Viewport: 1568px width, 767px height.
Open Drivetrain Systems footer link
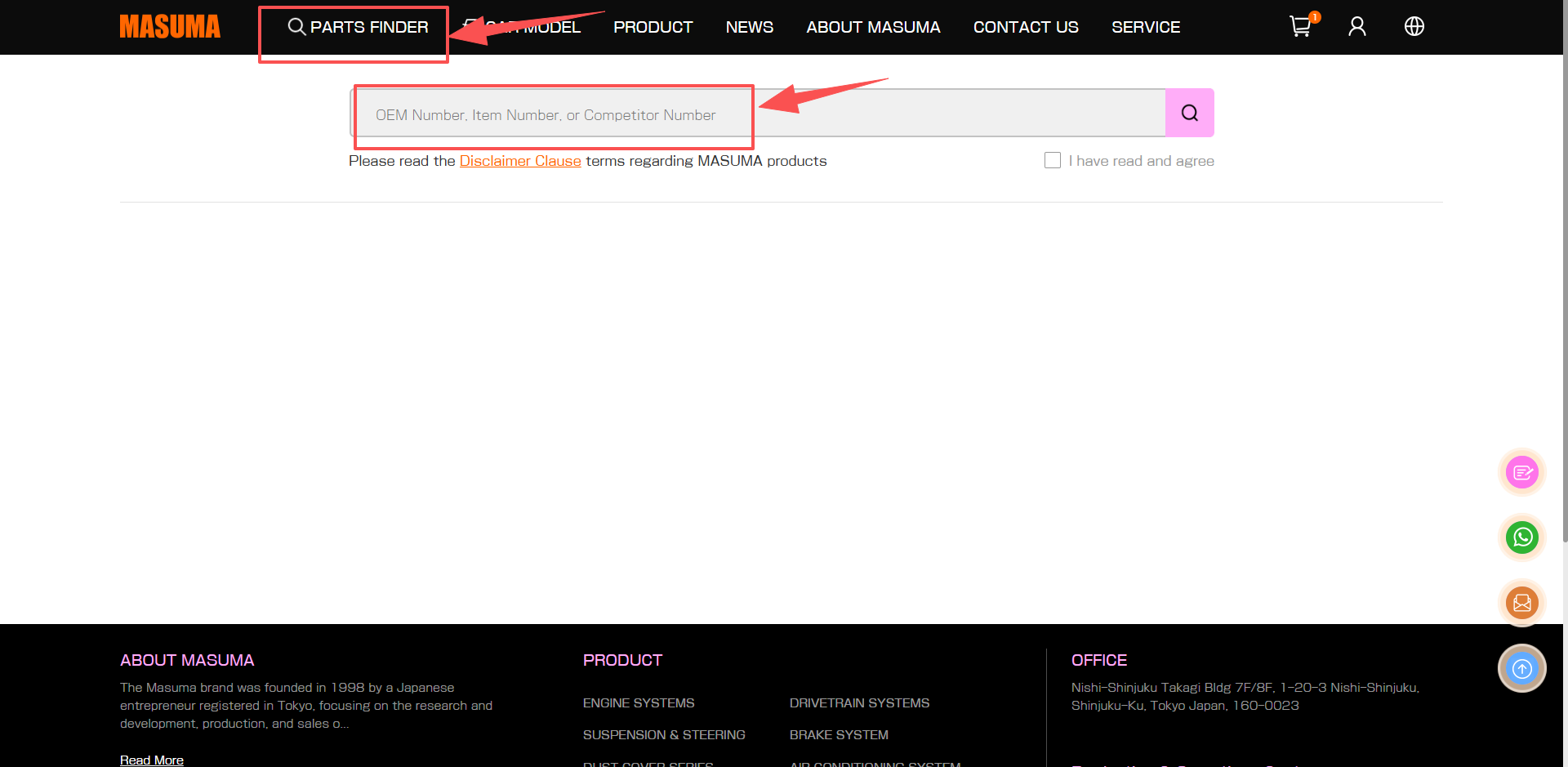[859, 702]
